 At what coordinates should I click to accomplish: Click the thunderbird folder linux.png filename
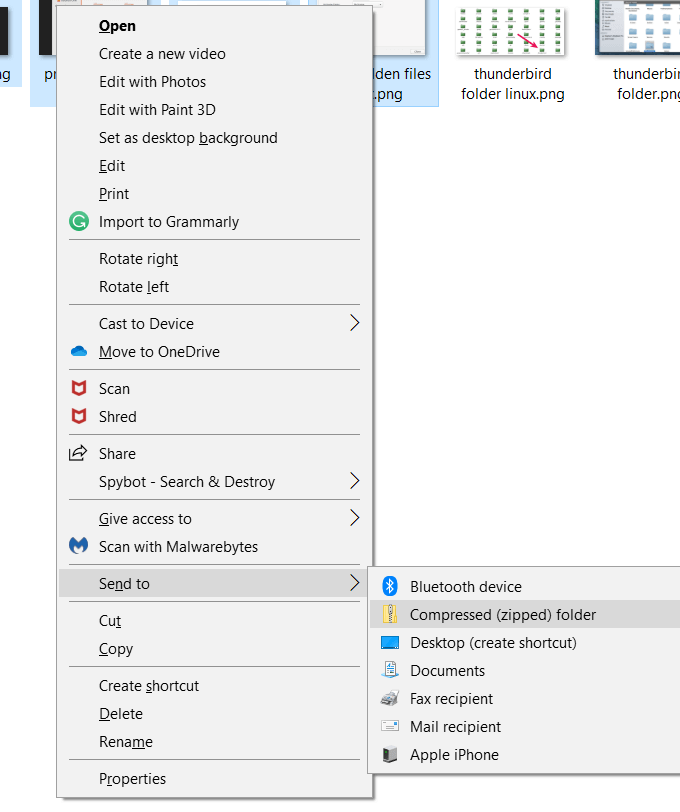coord(513,84)
